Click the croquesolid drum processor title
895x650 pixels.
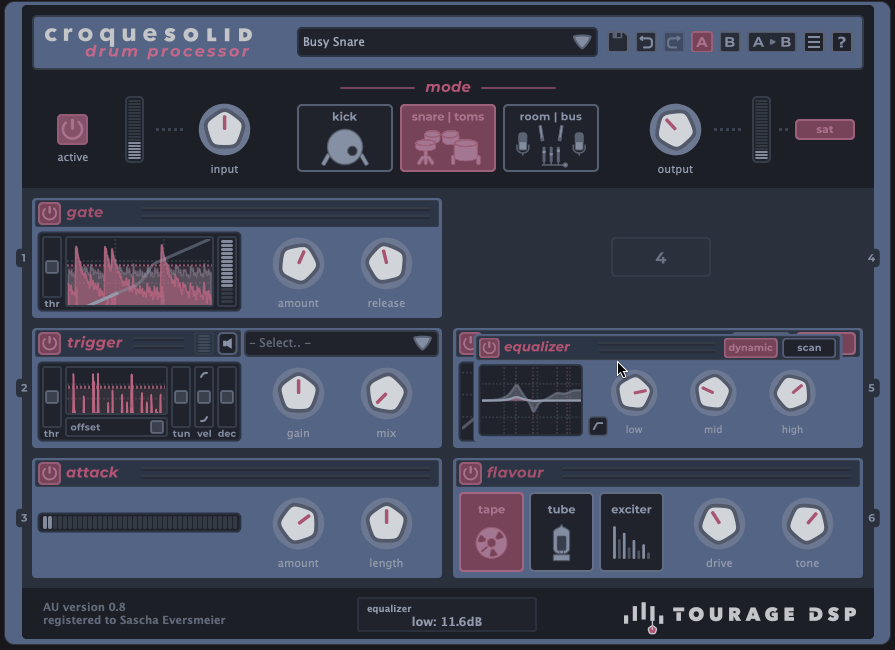tap(148, 42)
